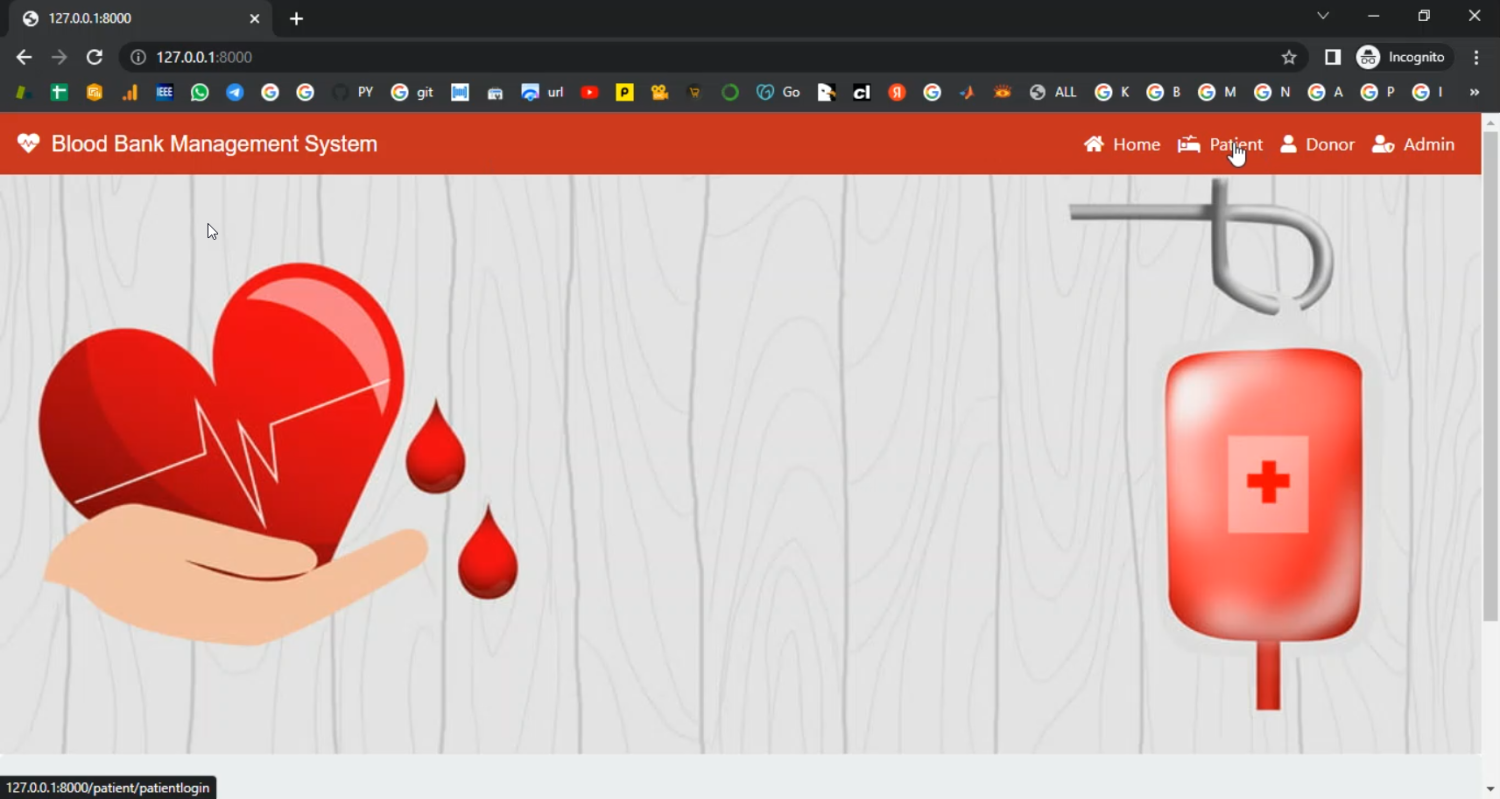The height and width of the screenshot is (799, 1500).
Task: Open the tab search dropdown arrow
Action: tap(1323, 16)
